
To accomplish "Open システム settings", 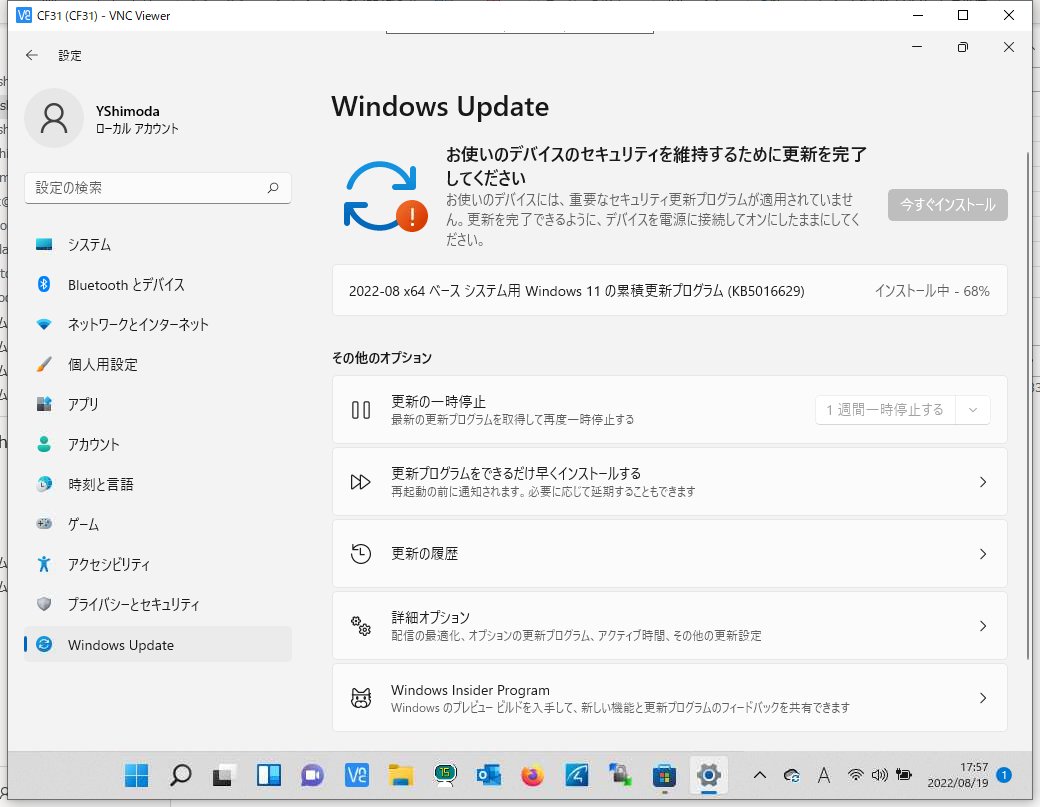I will (x=158, y=245).
